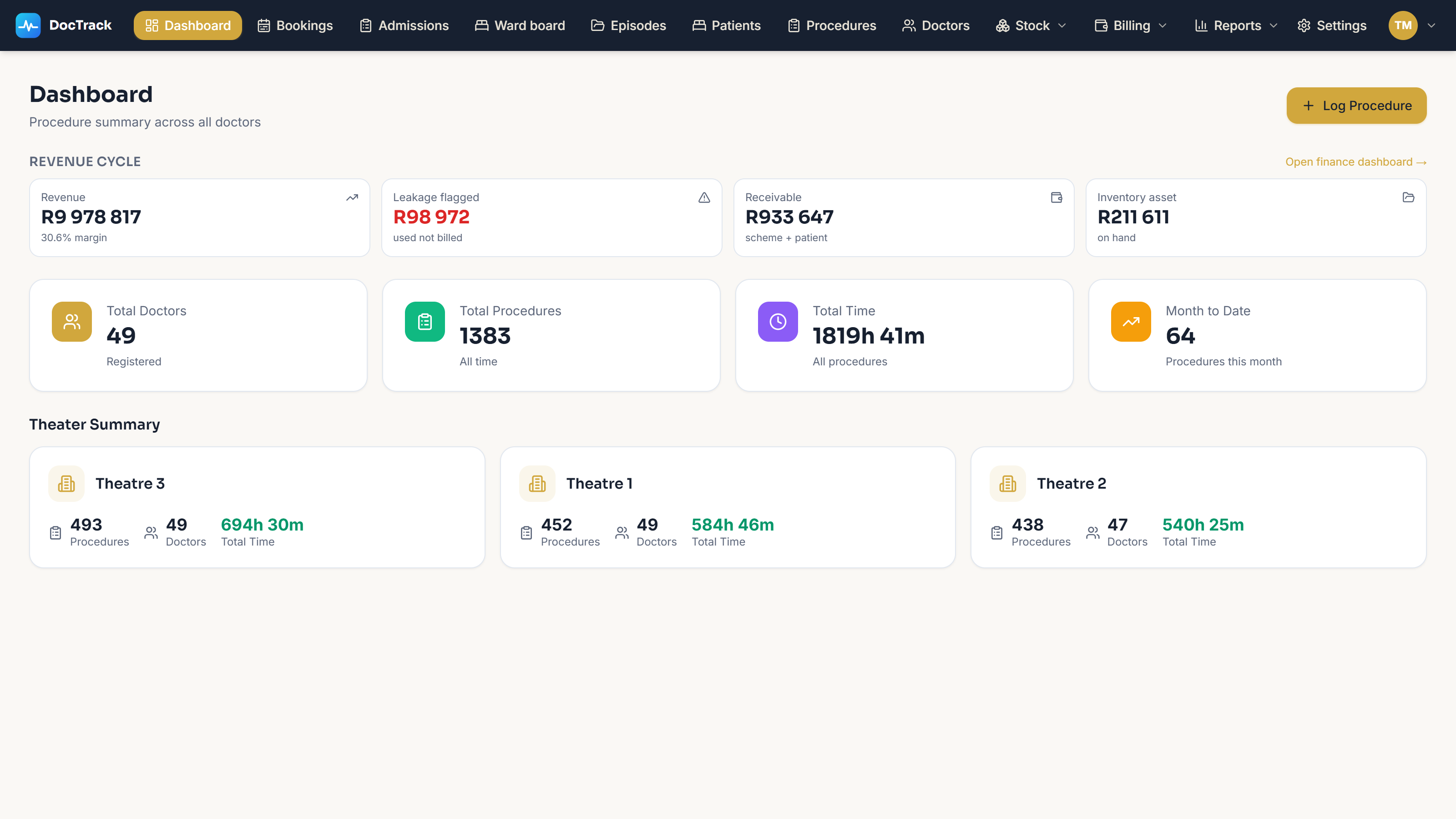Click Theatre 1 doctors people icon
This screenshot has width=1456, height=819.
(x=622, y=532)
